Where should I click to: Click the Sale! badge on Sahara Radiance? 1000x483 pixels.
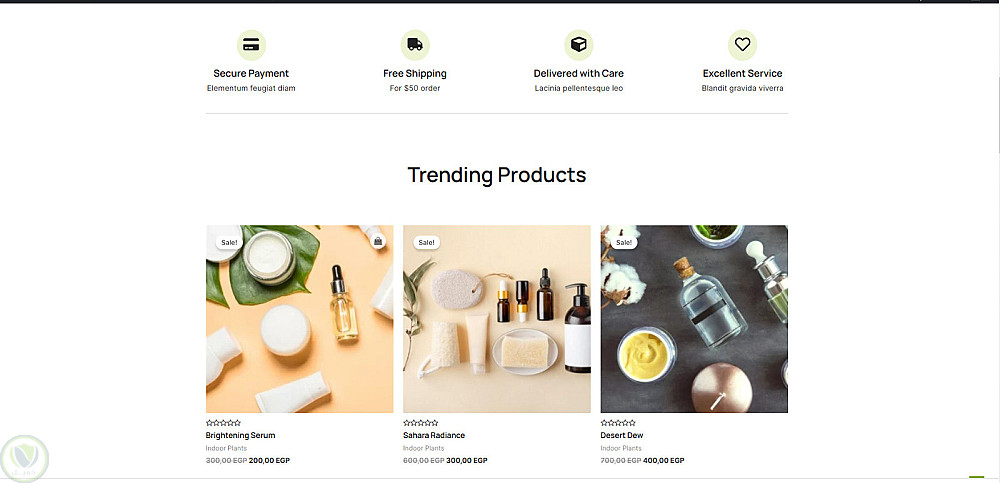point(426,242)
